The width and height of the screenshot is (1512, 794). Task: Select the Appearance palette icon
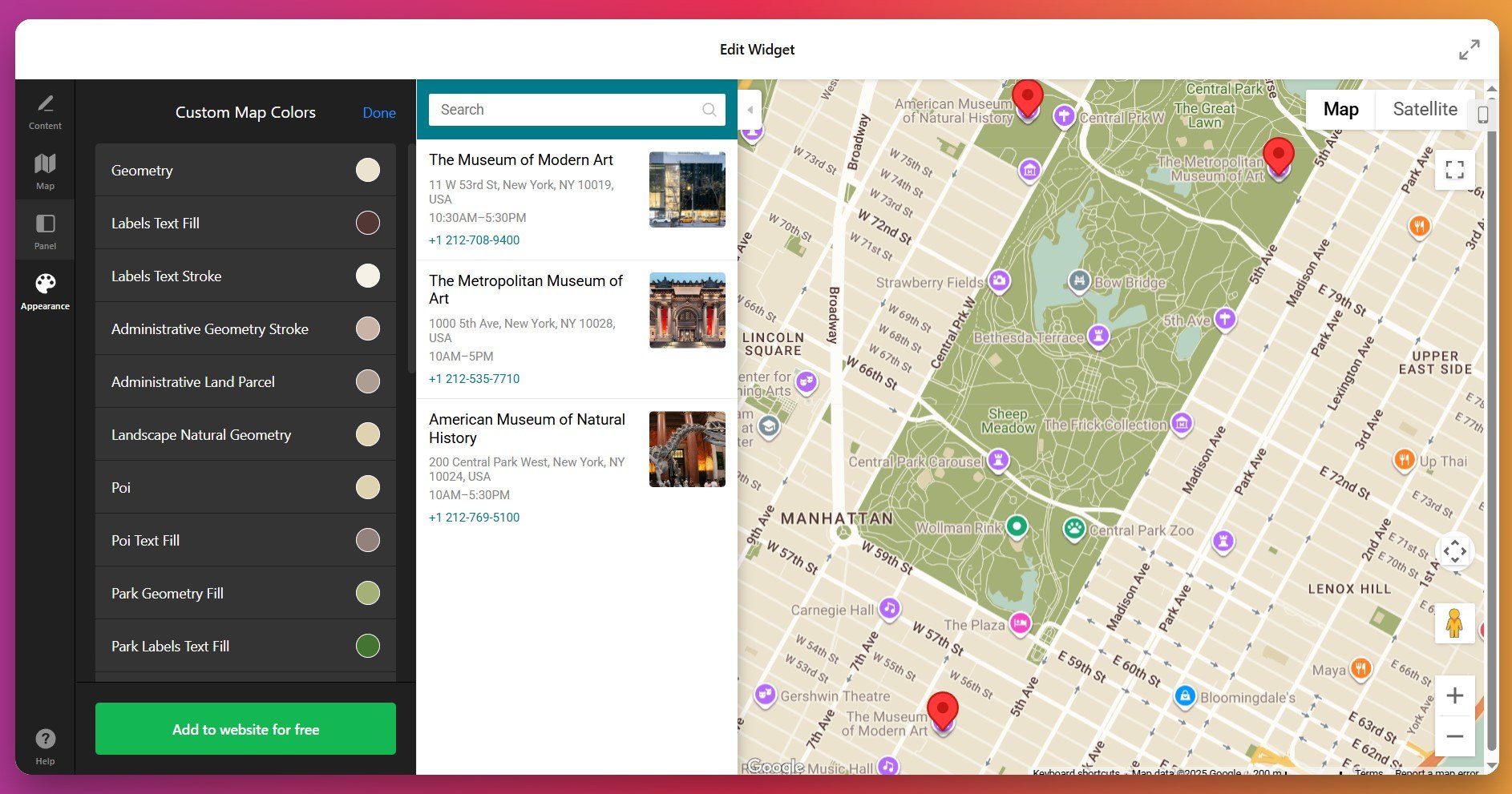pyautogui.click(x=45, y=286)
